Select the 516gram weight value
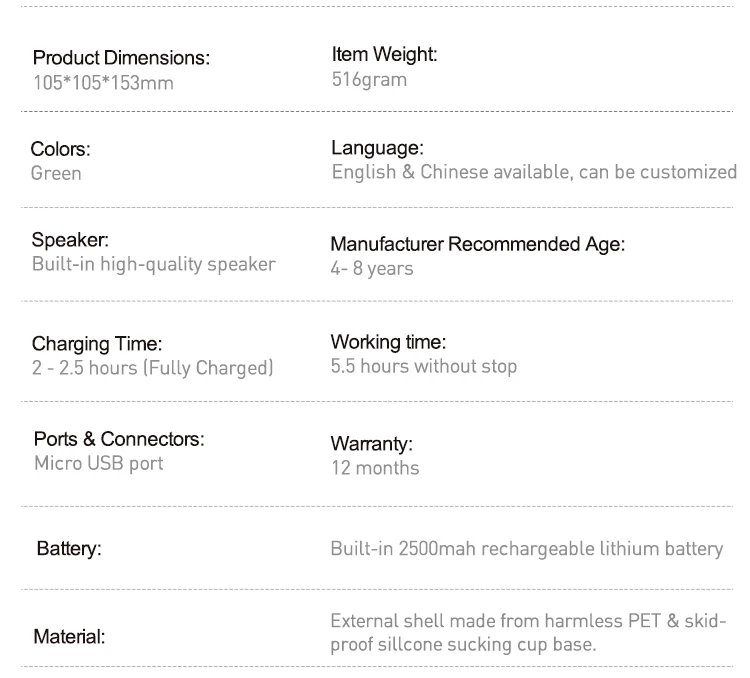750x678 pixels. [369, 79]
